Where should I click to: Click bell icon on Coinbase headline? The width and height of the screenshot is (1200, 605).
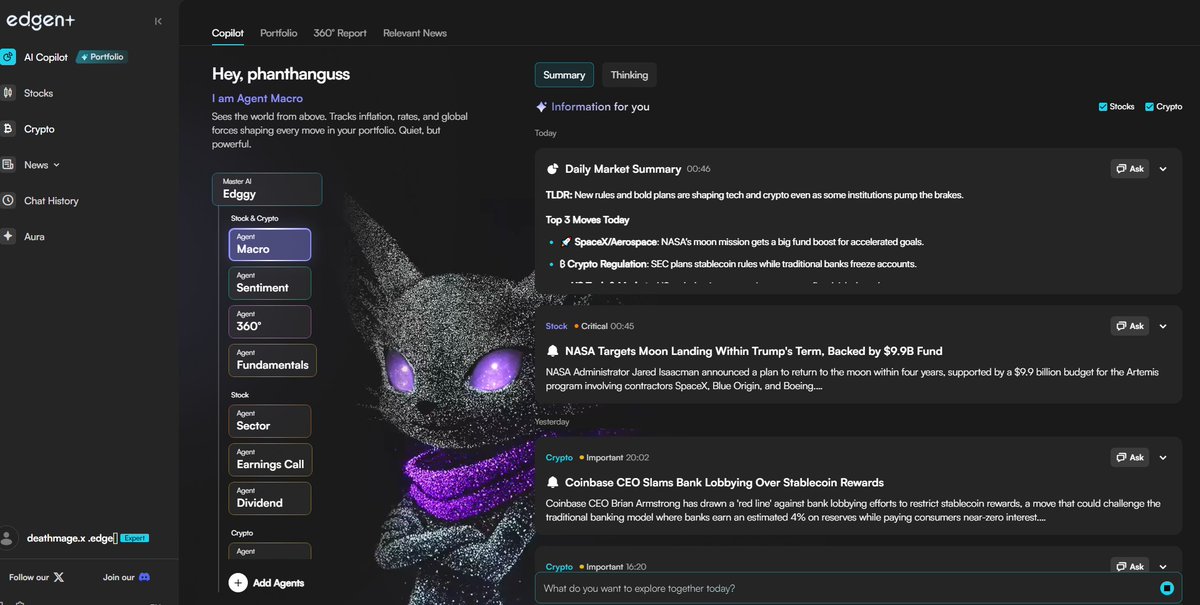(x=553, y=483)
